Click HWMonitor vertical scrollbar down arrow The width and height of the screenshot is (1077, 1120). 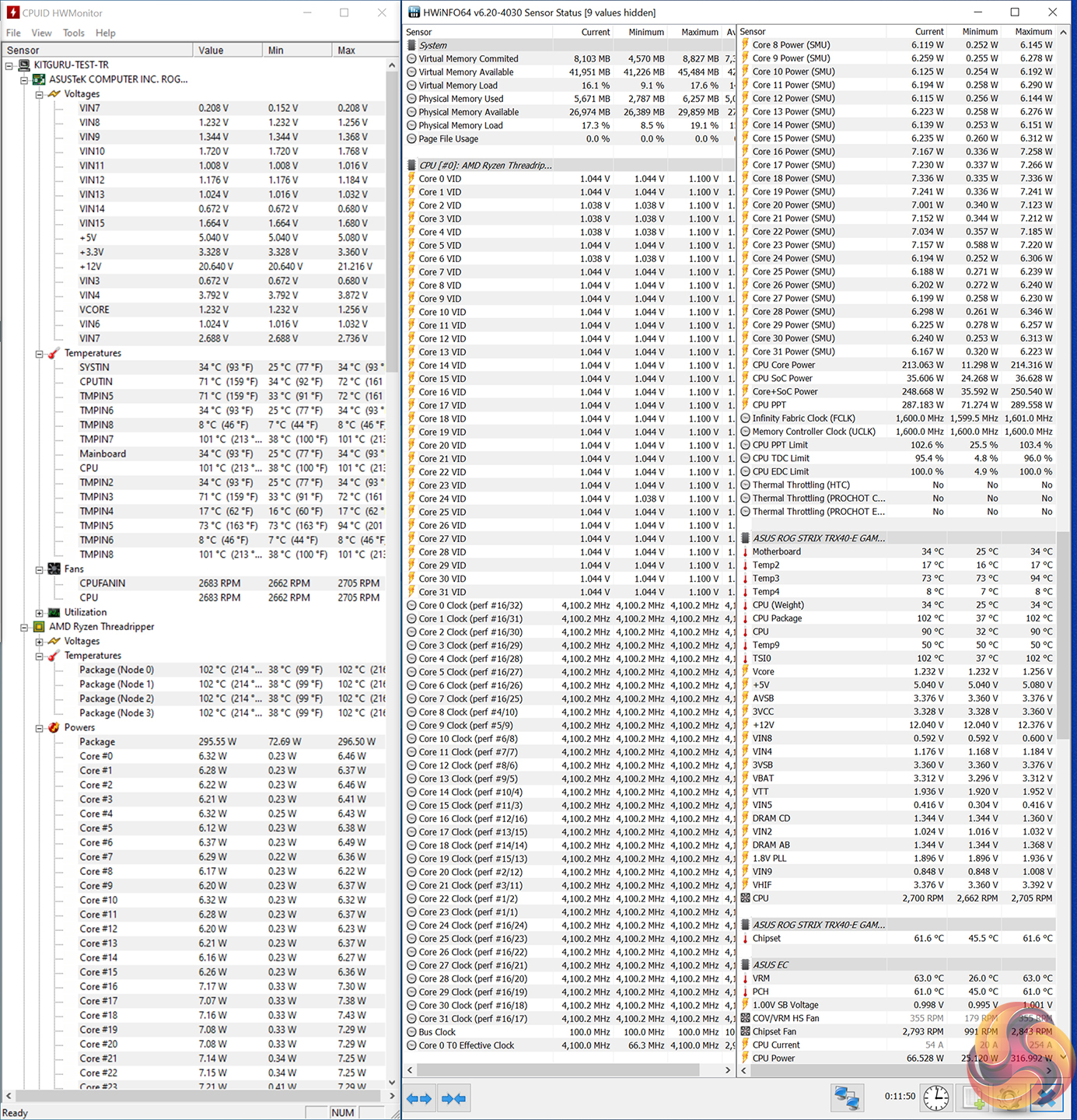point(392,1082)
